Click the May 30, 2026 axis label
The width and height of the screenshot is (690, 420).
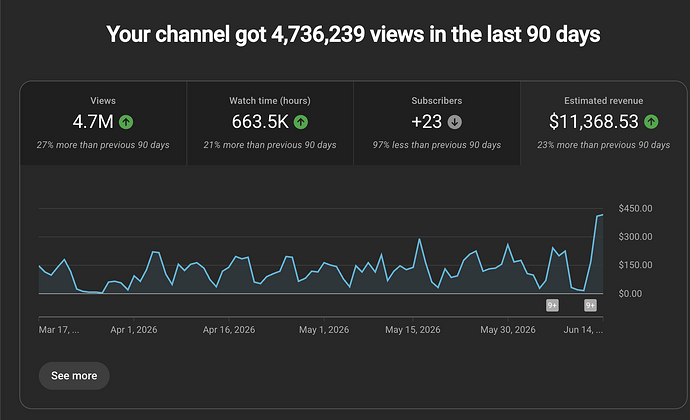point(508,330)
